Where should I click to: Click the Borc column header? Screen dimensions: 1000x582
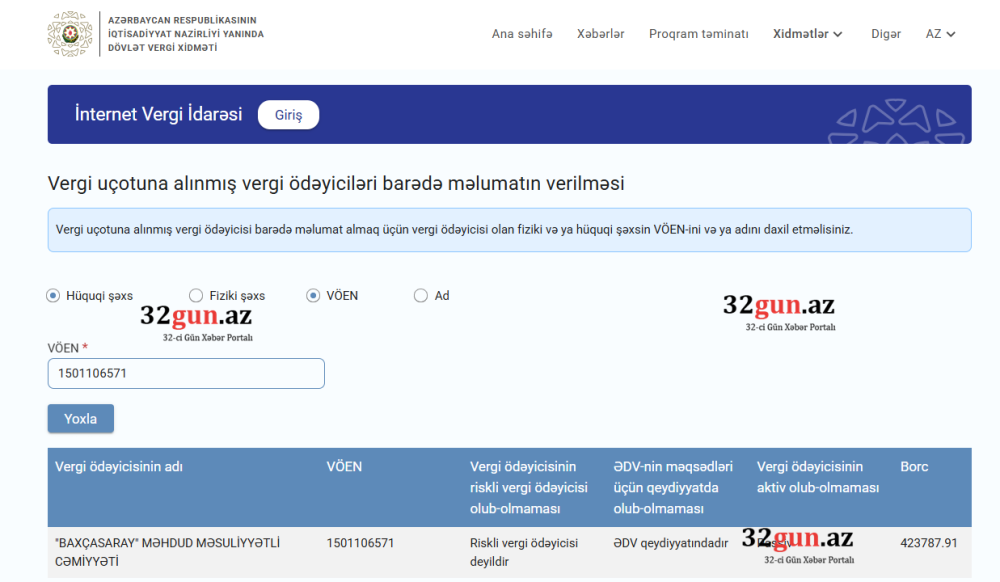pos(914,467)
